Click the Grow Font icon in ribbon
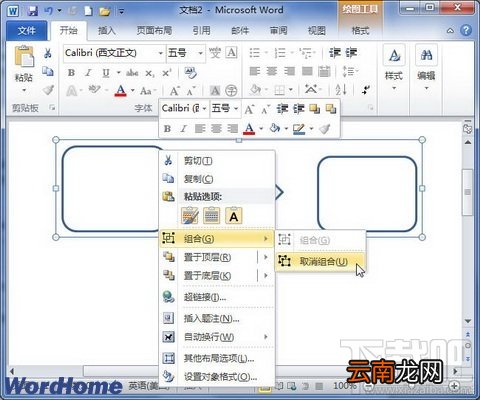This screenshot has height=400, width=480. click(x=174, y=91)
